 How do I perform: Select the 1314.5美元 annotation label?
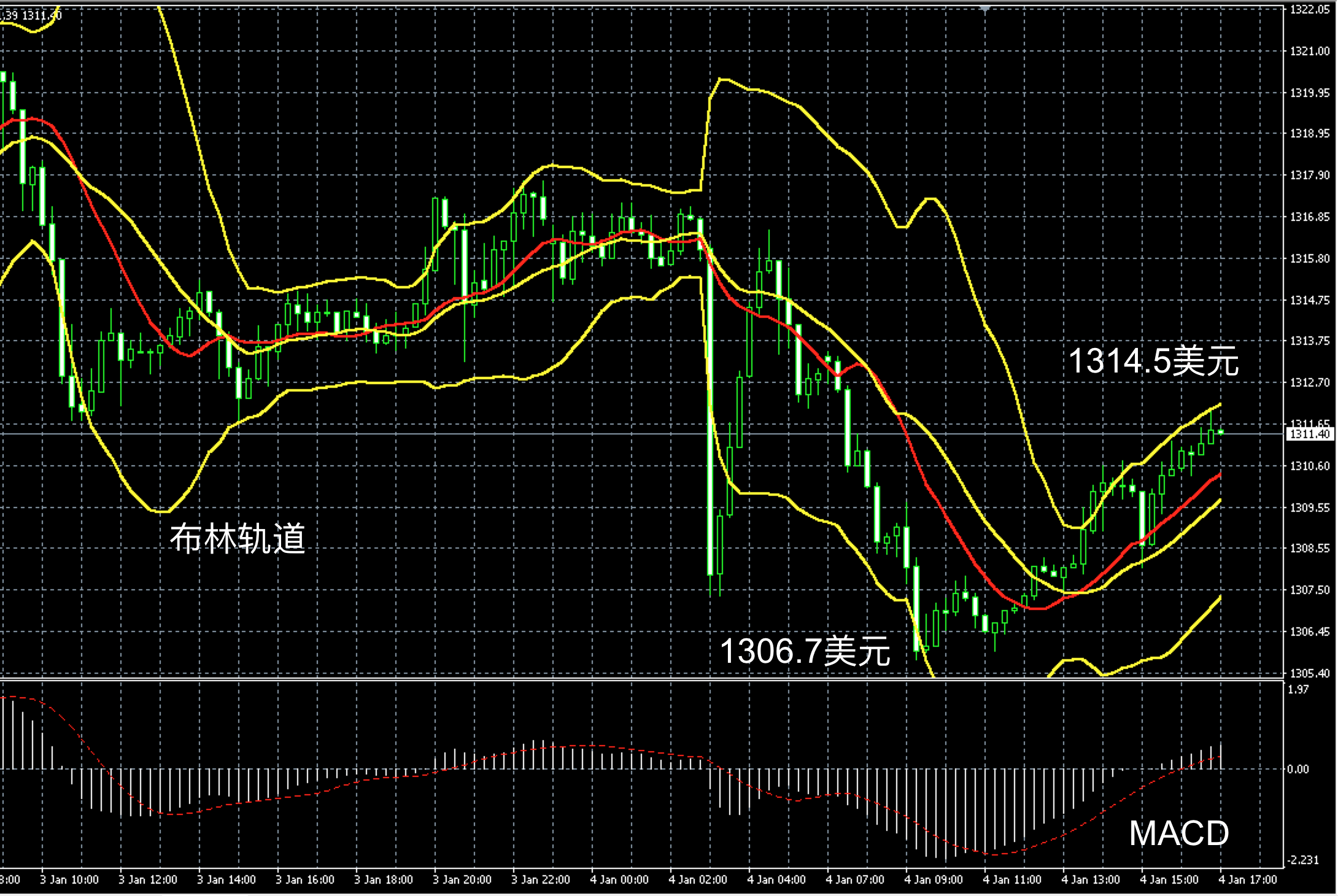[1153, 360]
